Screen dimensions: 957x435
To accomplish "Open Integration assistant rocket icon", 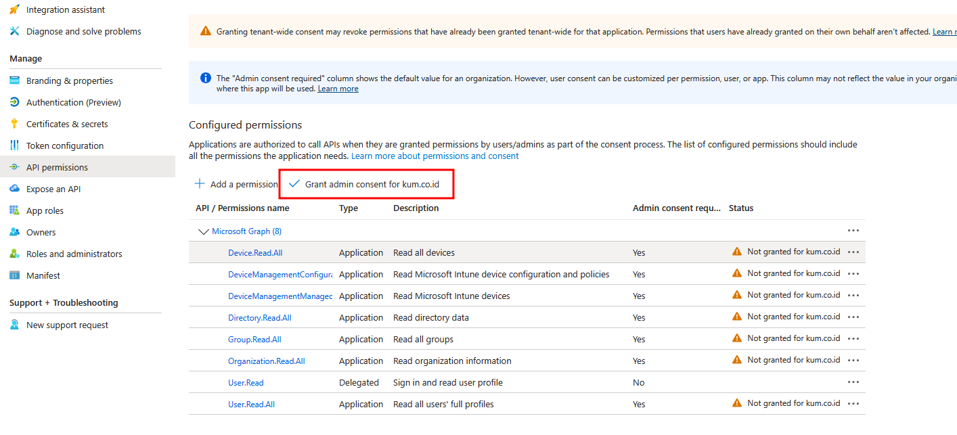I will click(x=15, y=10).
